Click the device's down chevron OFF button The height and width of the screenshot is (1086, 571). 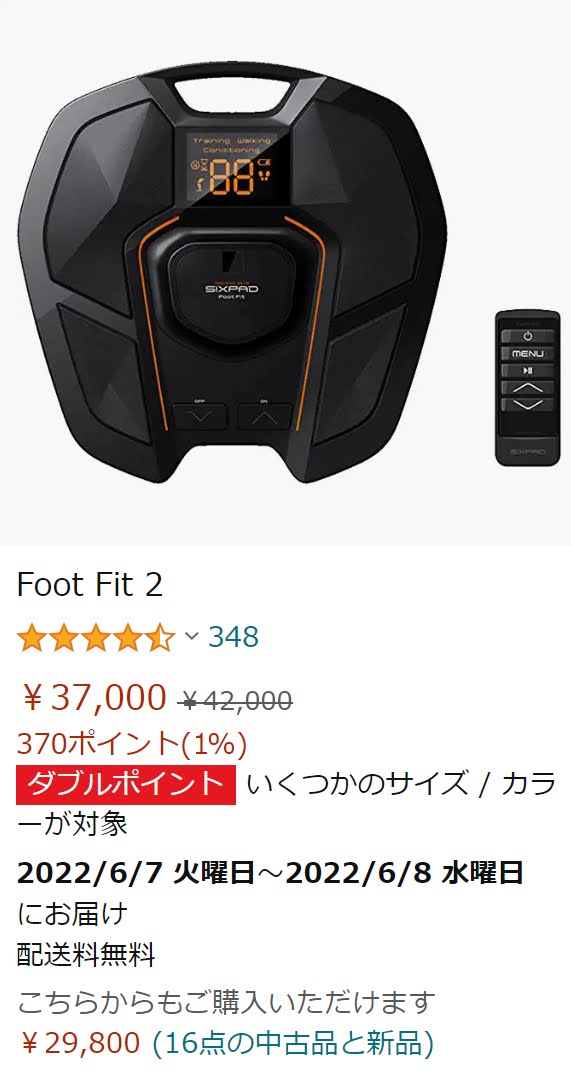point(199,416)
